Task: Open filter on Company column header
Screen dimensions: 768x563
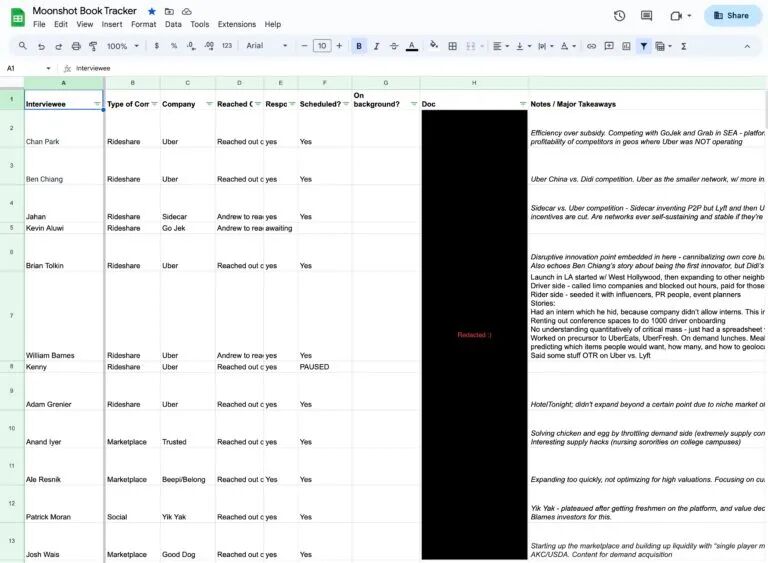Action: coord(209,104)
